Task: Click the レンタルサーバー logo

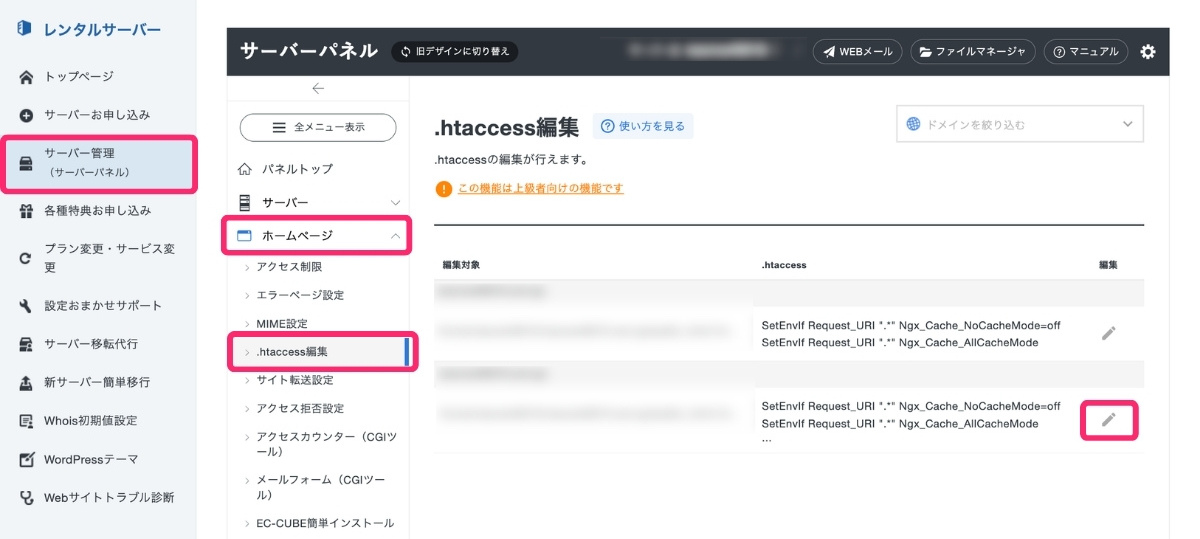Action: pyautogui.click(x=88, y=29)
